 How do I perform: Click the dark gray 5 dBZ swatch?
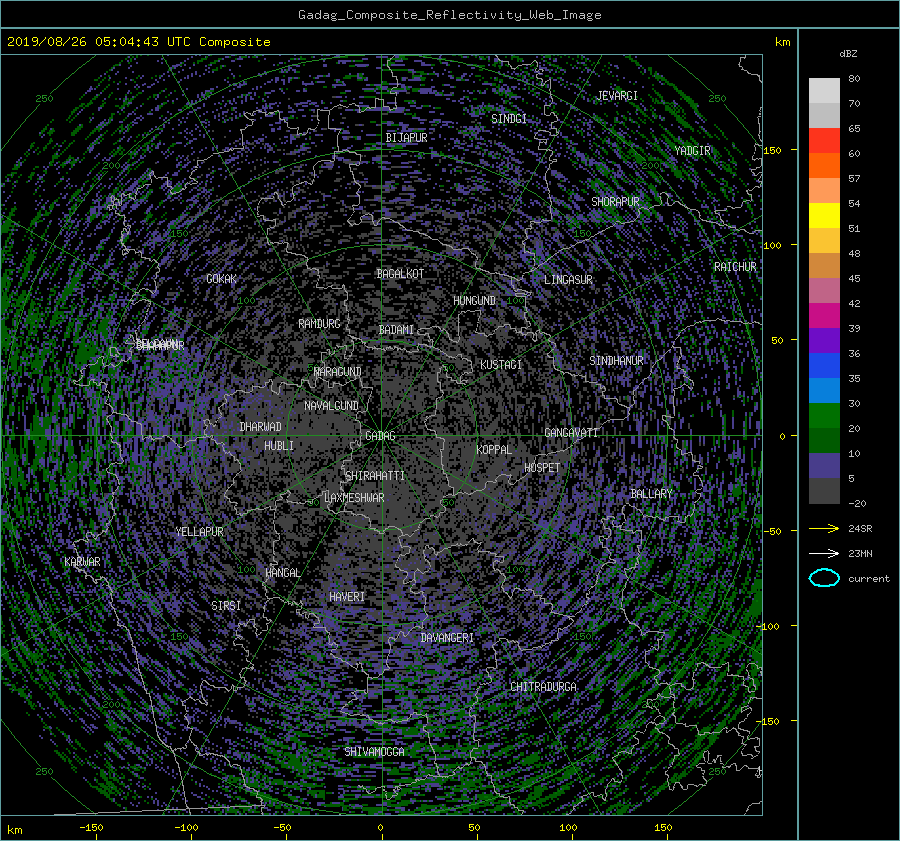click(x=824, y=490)
